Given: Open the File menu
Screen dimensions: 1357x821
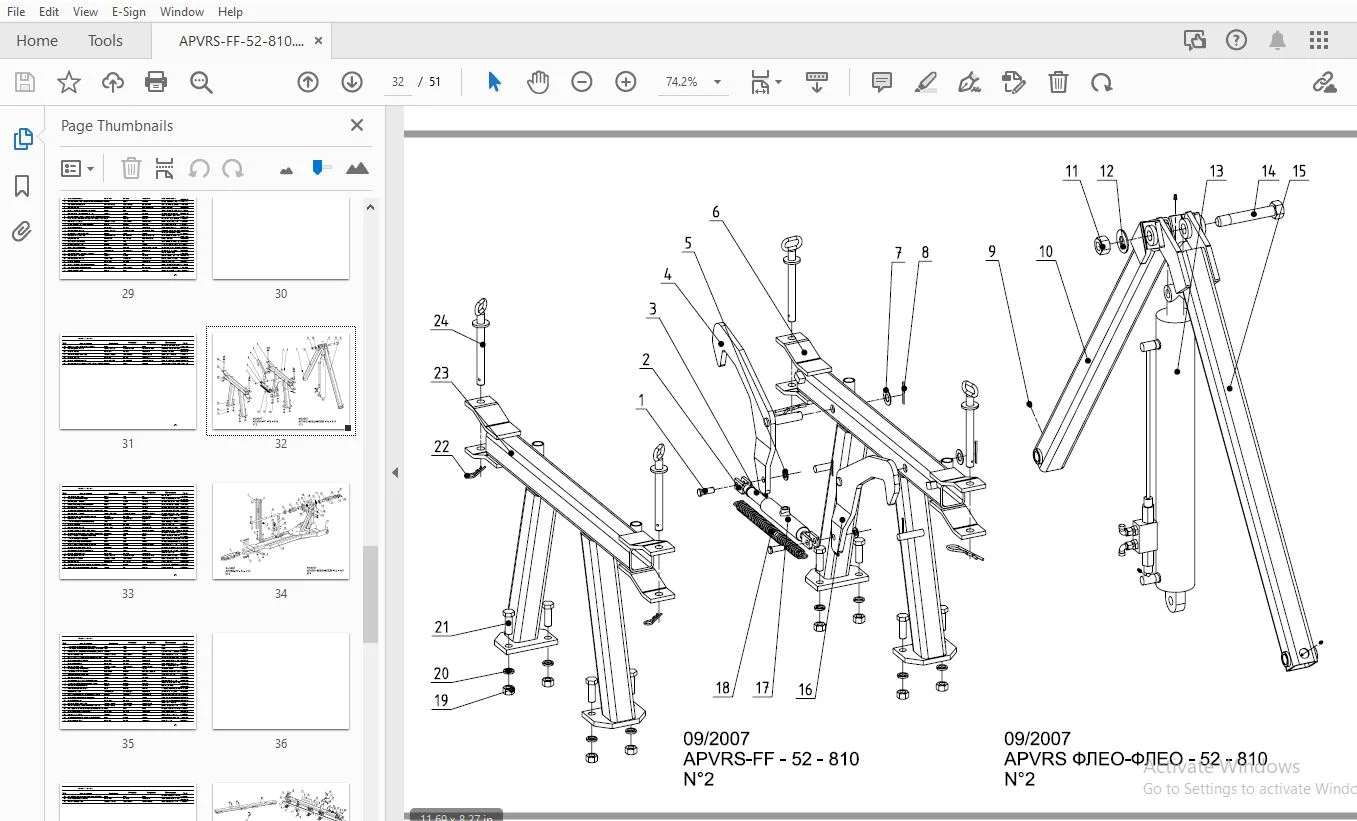Looking at the screenshot, I should click(x=16, y=11).
